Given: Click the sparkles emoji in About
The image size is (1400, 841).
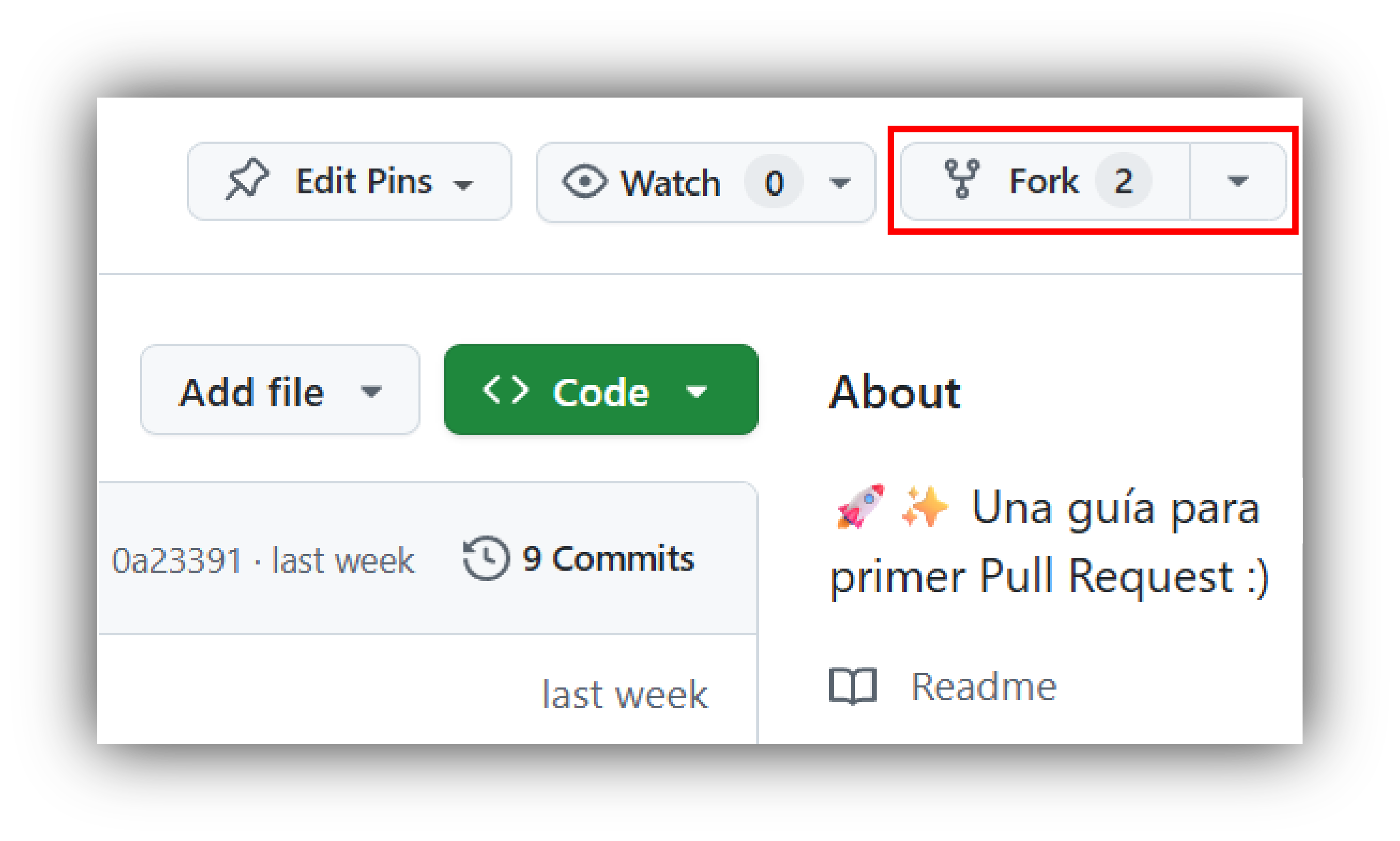Looking at the screenshot, I should tap(924, 506).
